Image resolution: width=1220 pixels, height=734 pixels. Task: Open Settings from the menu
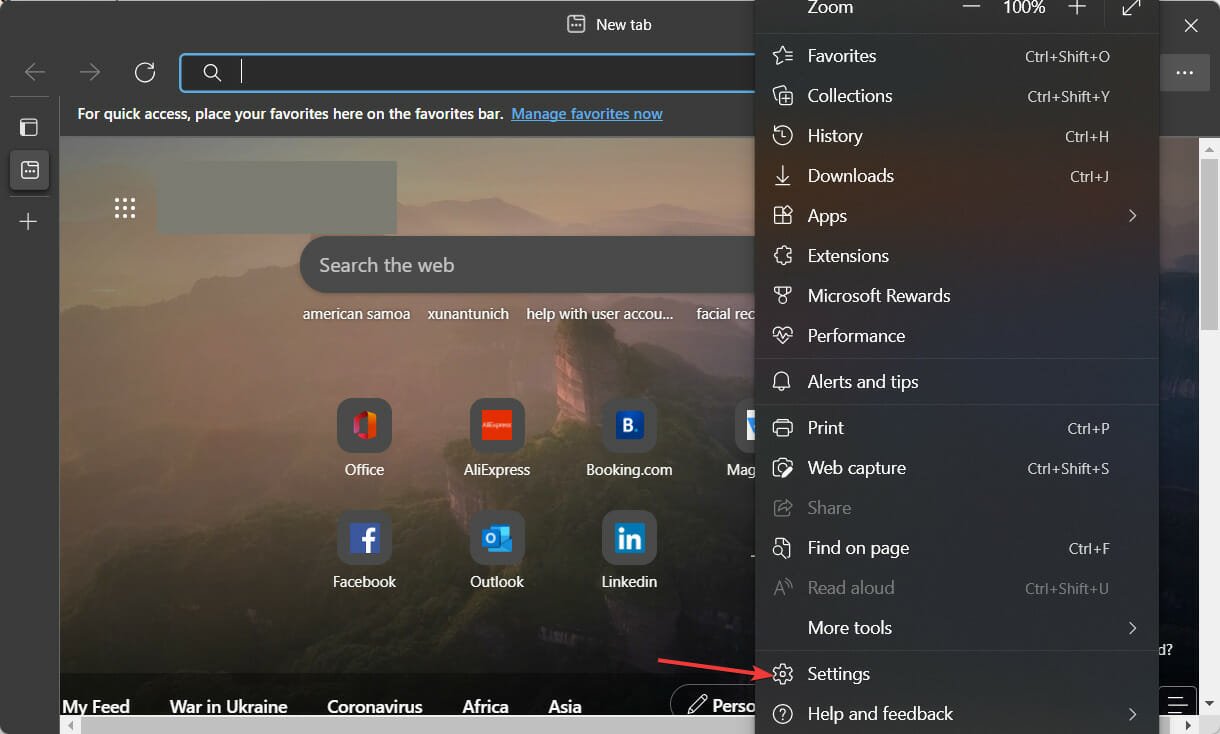point(838,673)
